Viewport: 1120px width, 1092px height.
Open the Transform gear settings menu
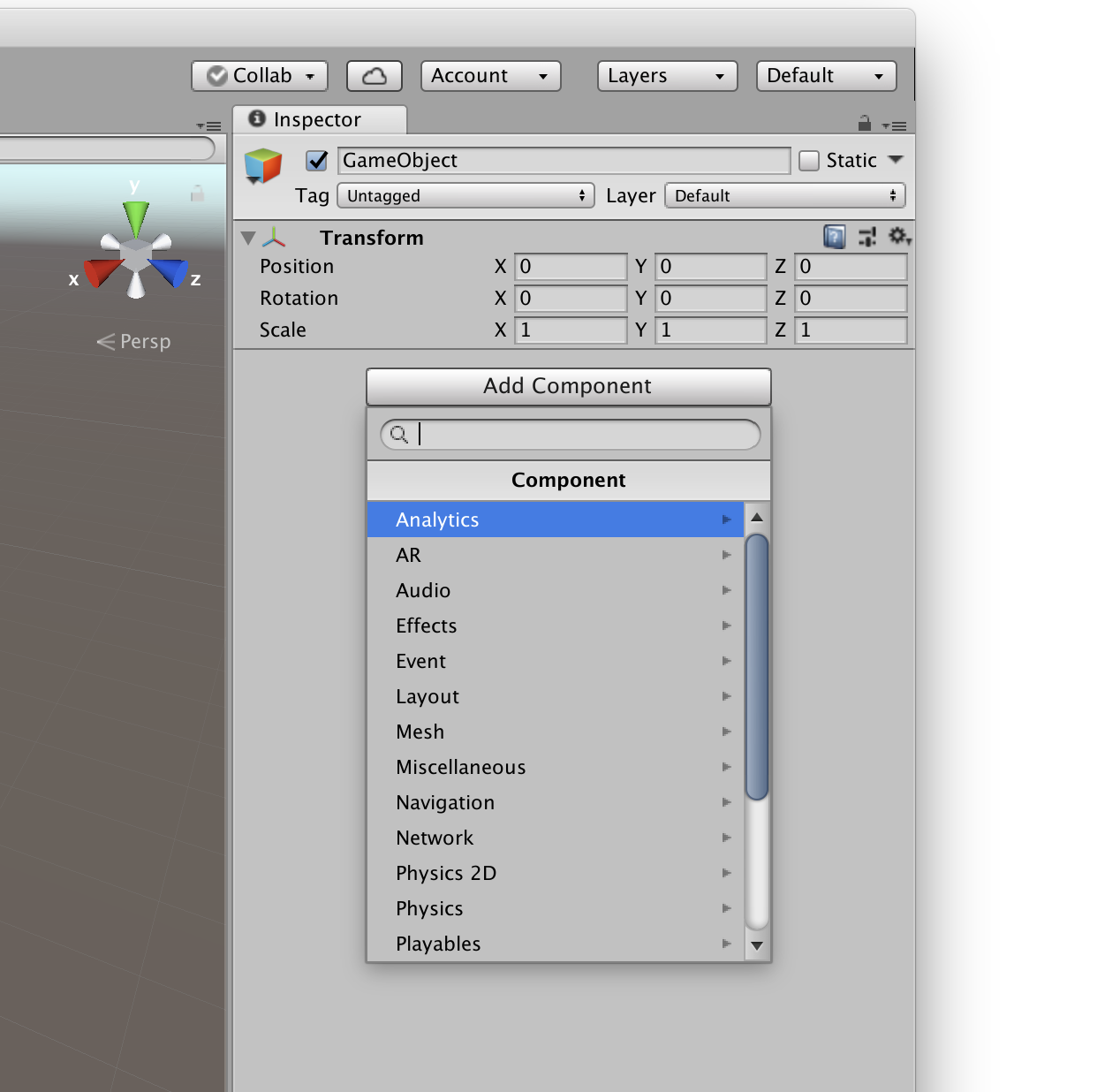click(899, 237)
